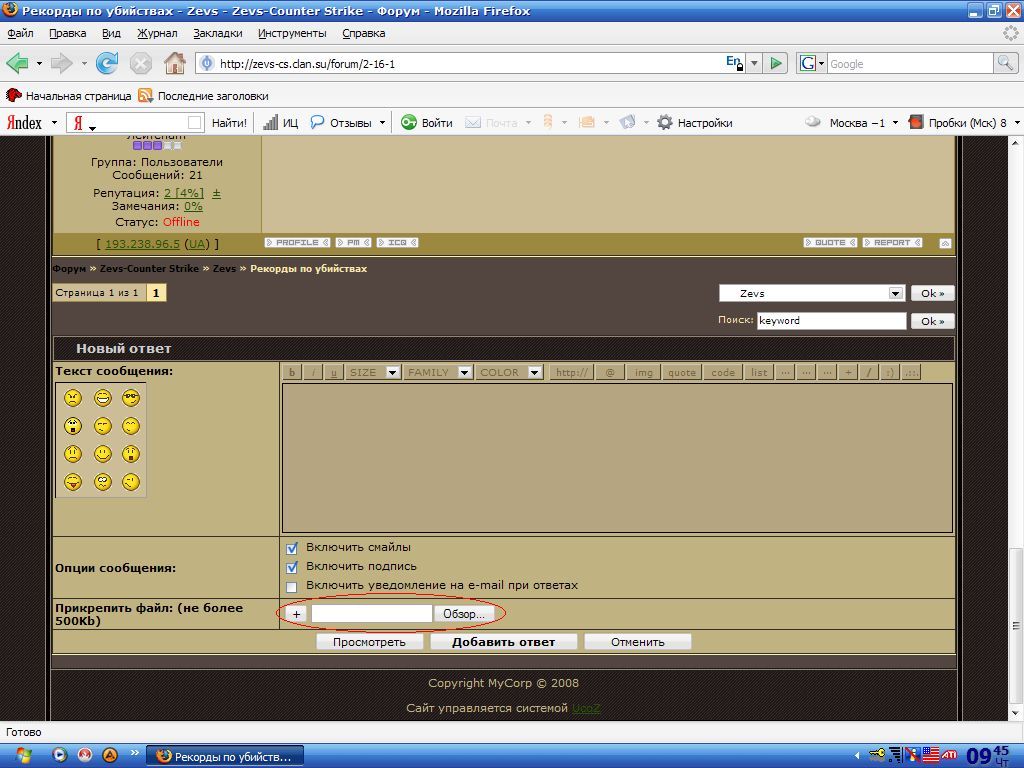The height and width of the screenshot is (768, 1024).
Task: Click the scroll-to-top arrow in post footer
Action: point(945,243)
